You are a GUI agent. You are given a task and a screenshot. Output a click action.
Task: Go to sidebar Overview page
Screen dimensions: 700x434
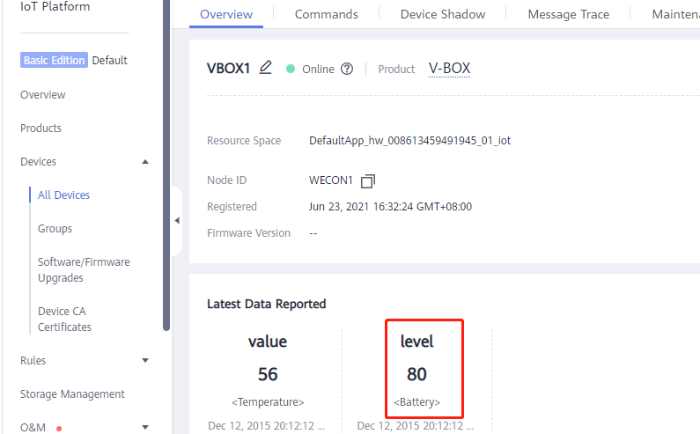point(43,95)
